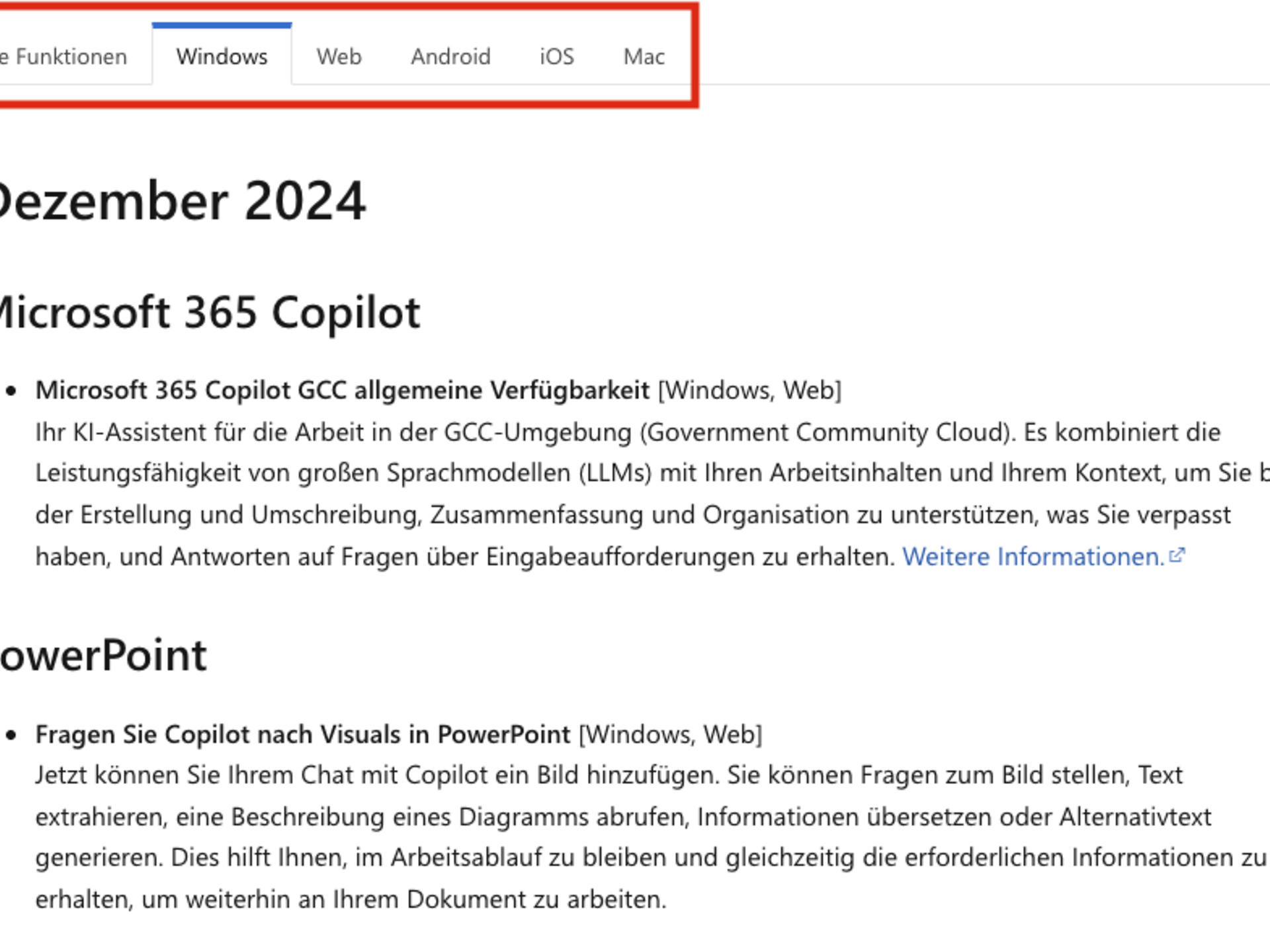Image resolution: width=1270 pixels, height=952 pixels.
Task: Click the PowerPoint section heading
Action: click(x=103, y=655)
